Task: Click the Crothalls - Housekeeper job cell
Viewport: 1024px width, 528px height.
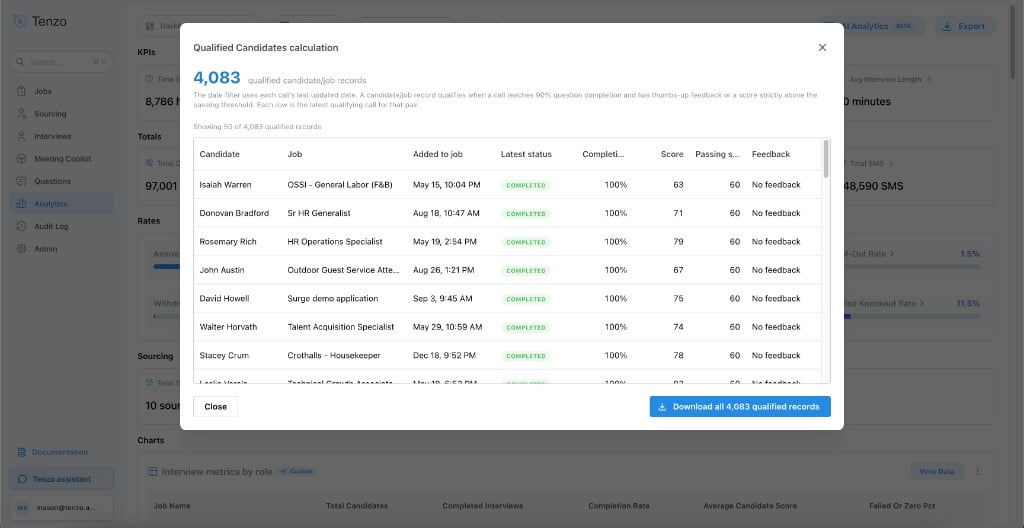Action: (x=334, y=355)
